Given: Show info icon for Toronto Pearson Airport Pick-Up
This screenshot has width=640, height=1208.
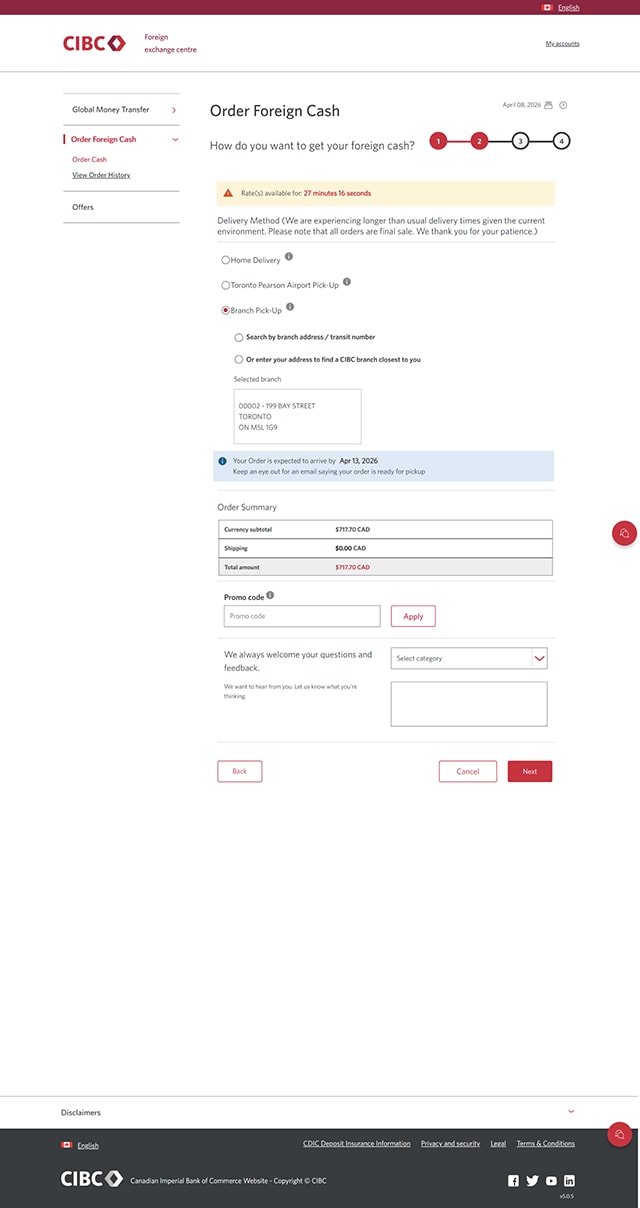Looking at the screenshot, I should pos(347,282).
